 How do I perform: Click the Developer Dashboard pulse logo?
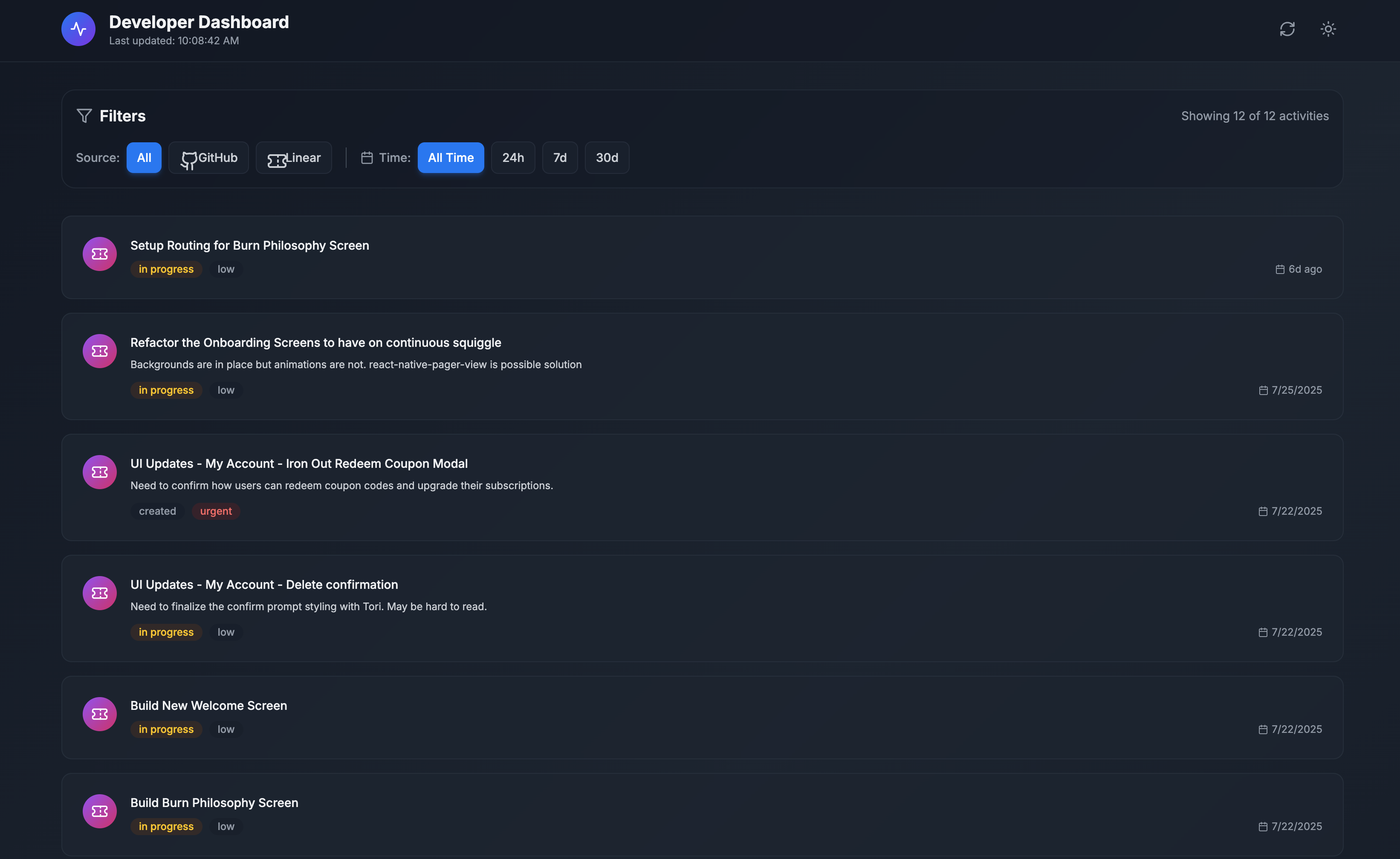[78, 29]
